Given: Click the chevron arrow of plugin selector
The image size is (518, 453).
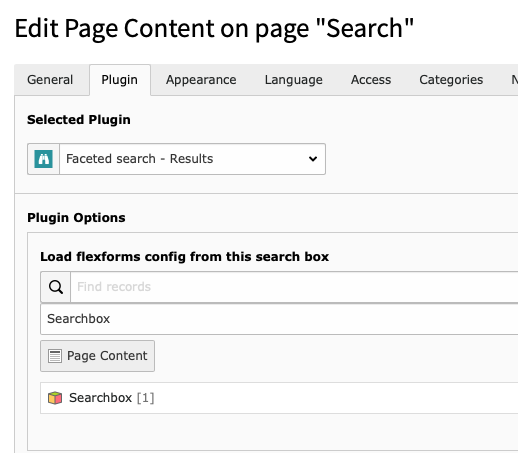Looking at the screenshot, I should point(313,159).
